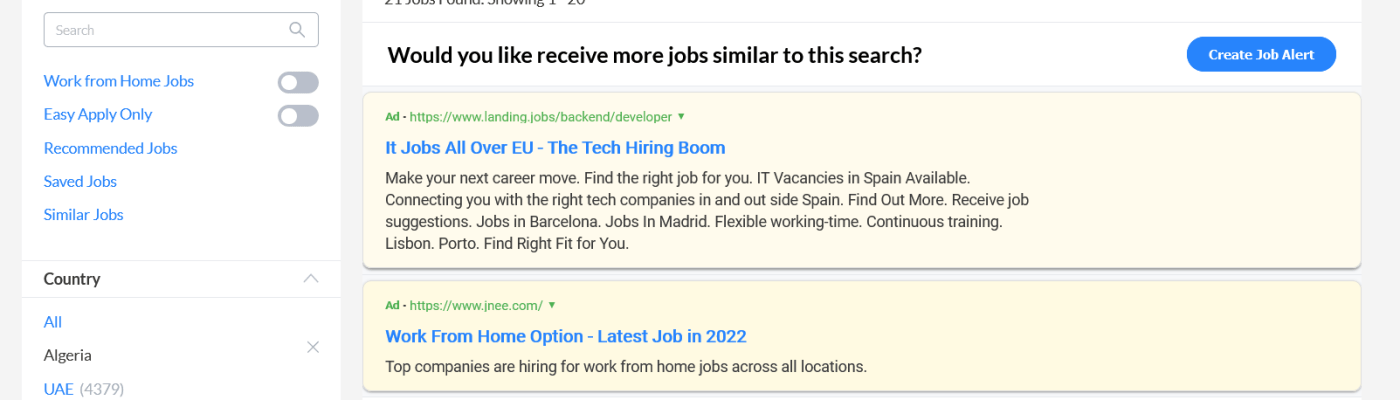Open 'It Jobs All Over EU' ad

click(555, 148)
